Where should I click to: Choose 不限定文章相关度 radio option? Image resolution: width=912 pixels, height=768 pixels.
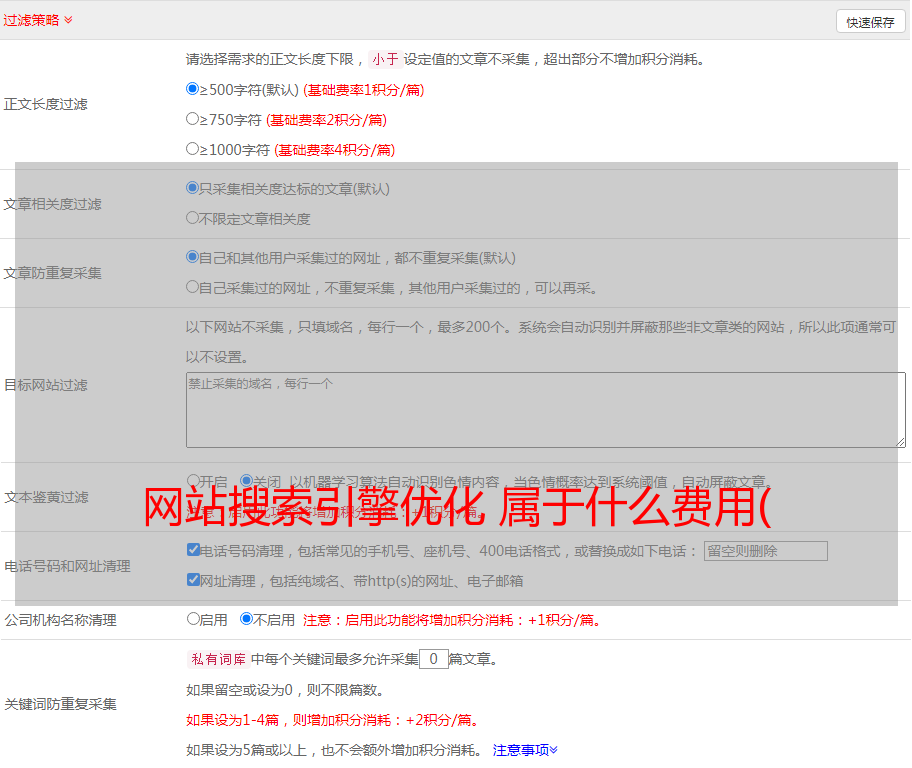click(193, 217)
